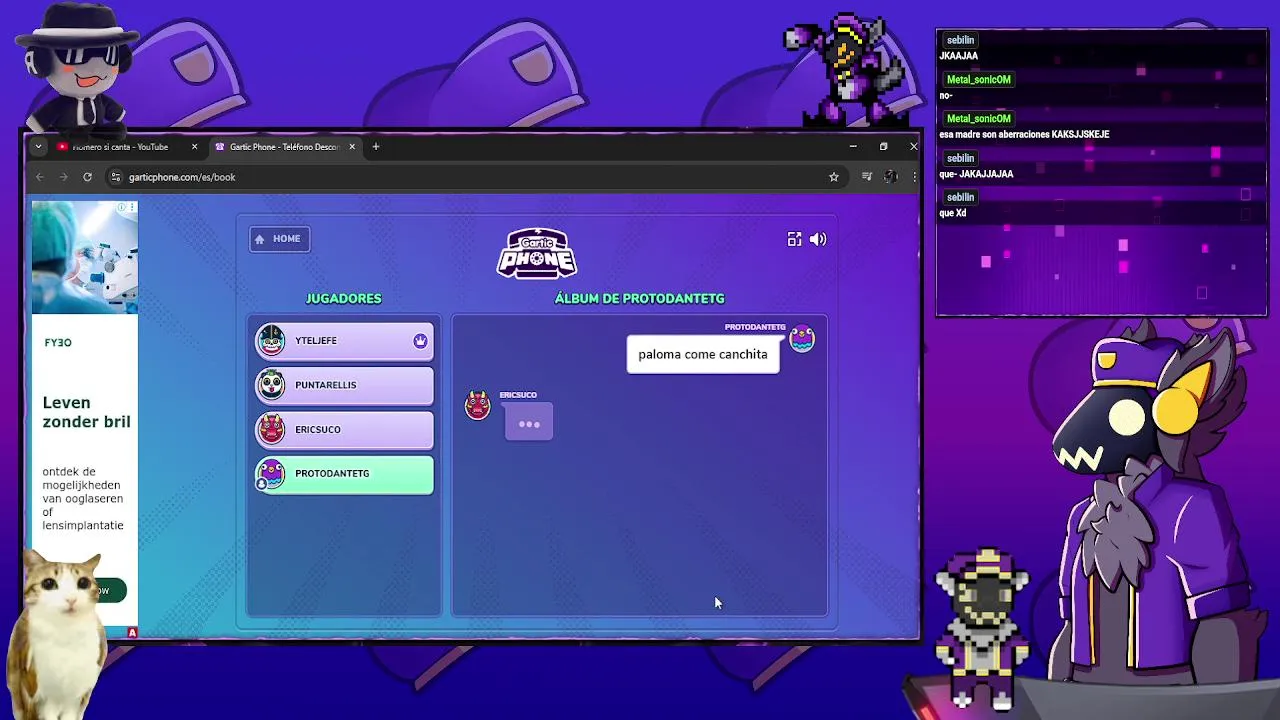Close the Gartic Phone browser tab
The width and height of the screenshot is (1280, 720).
352,147
